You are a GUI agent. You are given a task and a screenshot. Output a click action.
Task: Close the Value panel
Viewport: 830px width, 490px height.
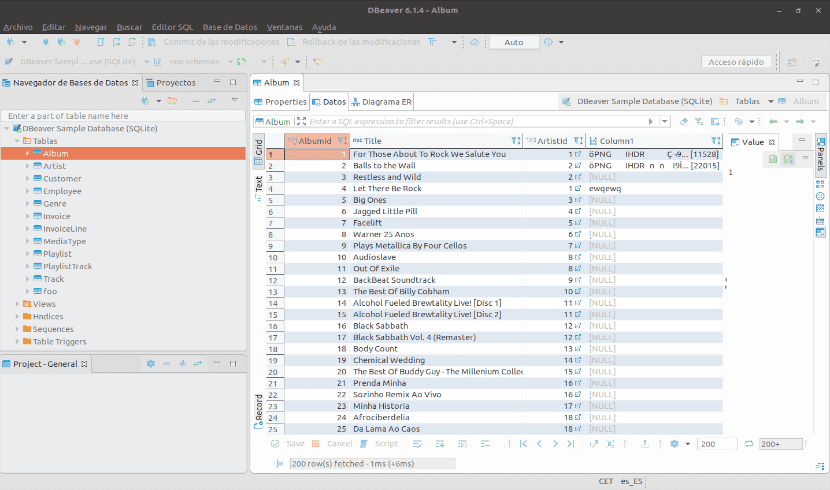[x=772, y=142]
